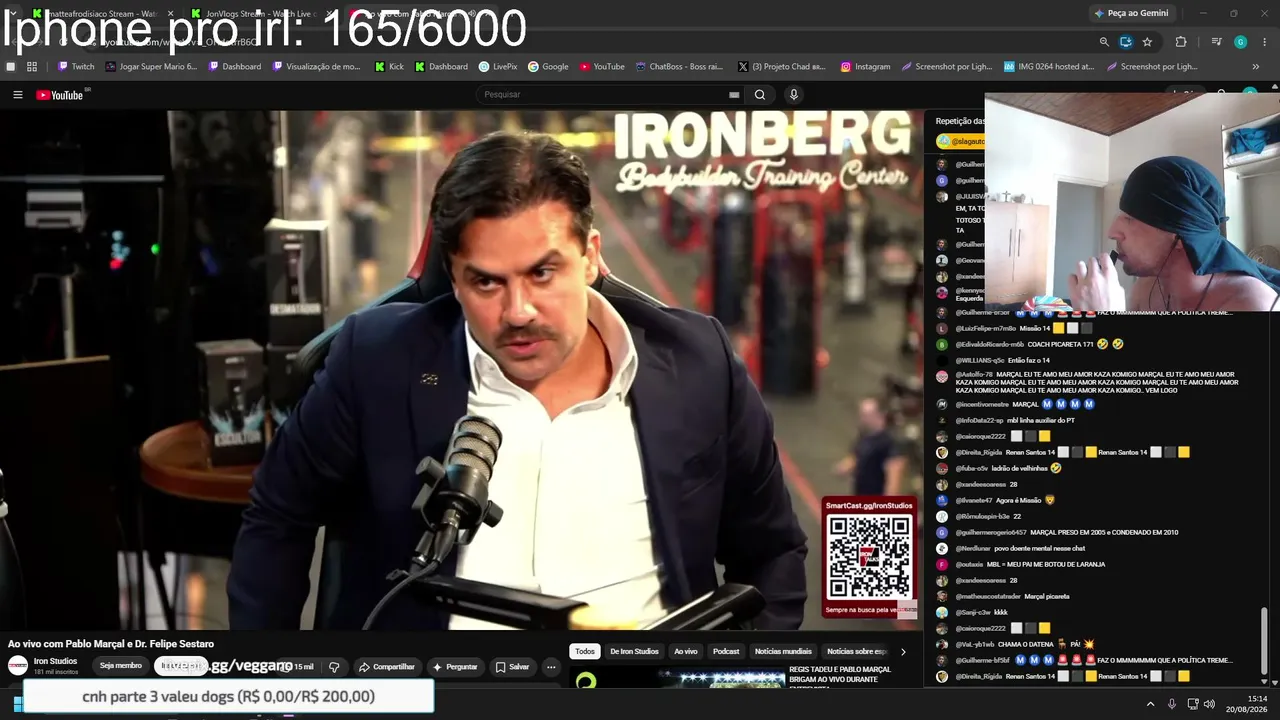Image resolution: width=1280 pixels, height=720 pixels.
Task: Select the Podcast filter chip
Action: (726, 652)
